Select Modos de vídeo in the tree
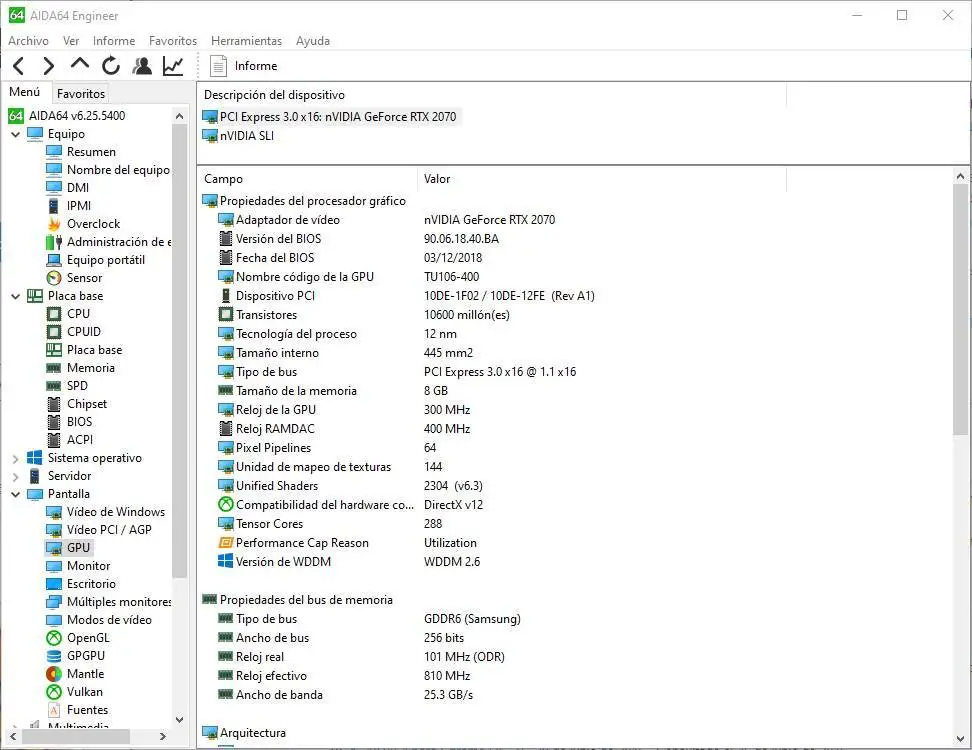This screenshot has height=750, width=972. pyautogui.click(x=109, y=620)
